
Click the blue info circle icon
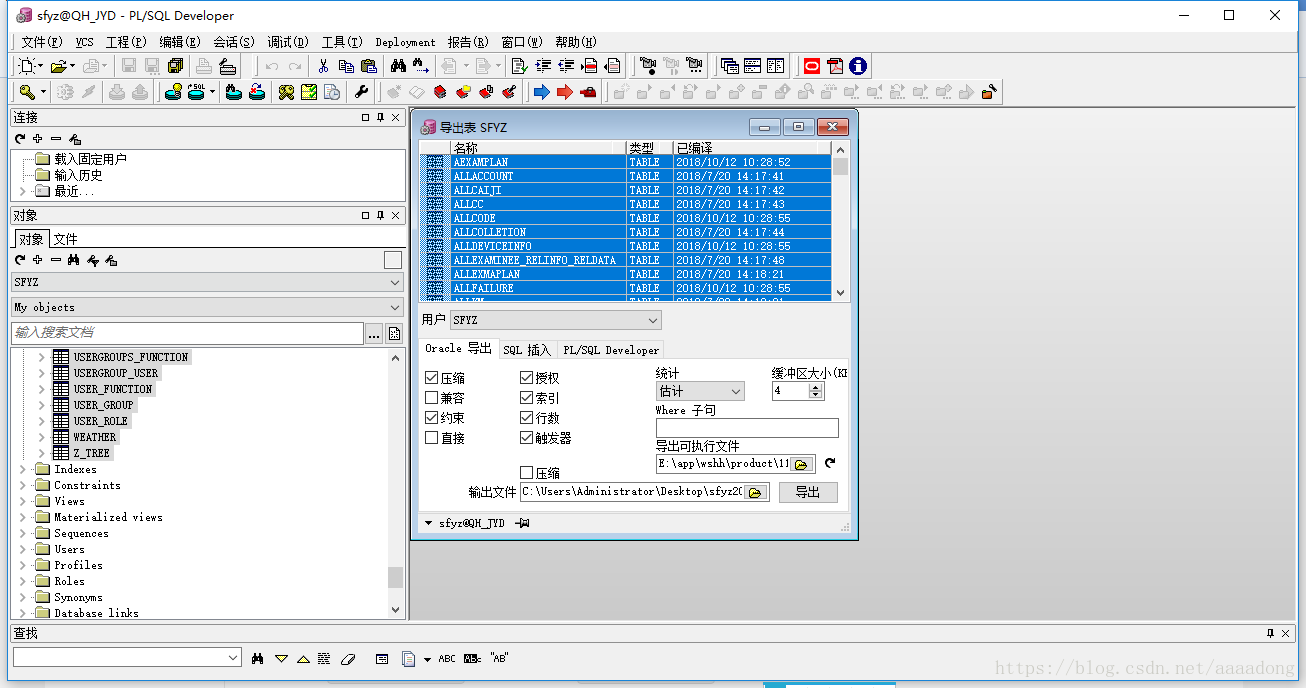[x=858, y=66]
